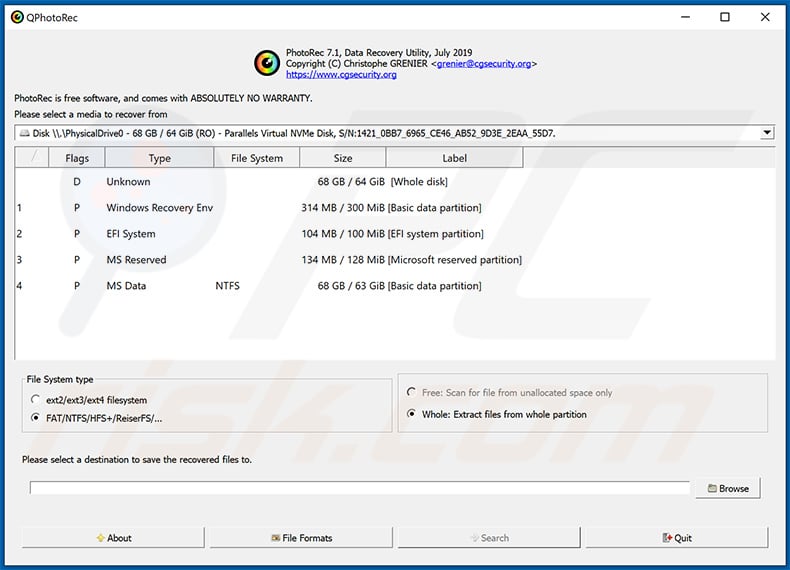The width and height of the screenshot is (790, 570).
Task: Select the Windows Recovery Env partition row
Action: [x=395, y=208]
